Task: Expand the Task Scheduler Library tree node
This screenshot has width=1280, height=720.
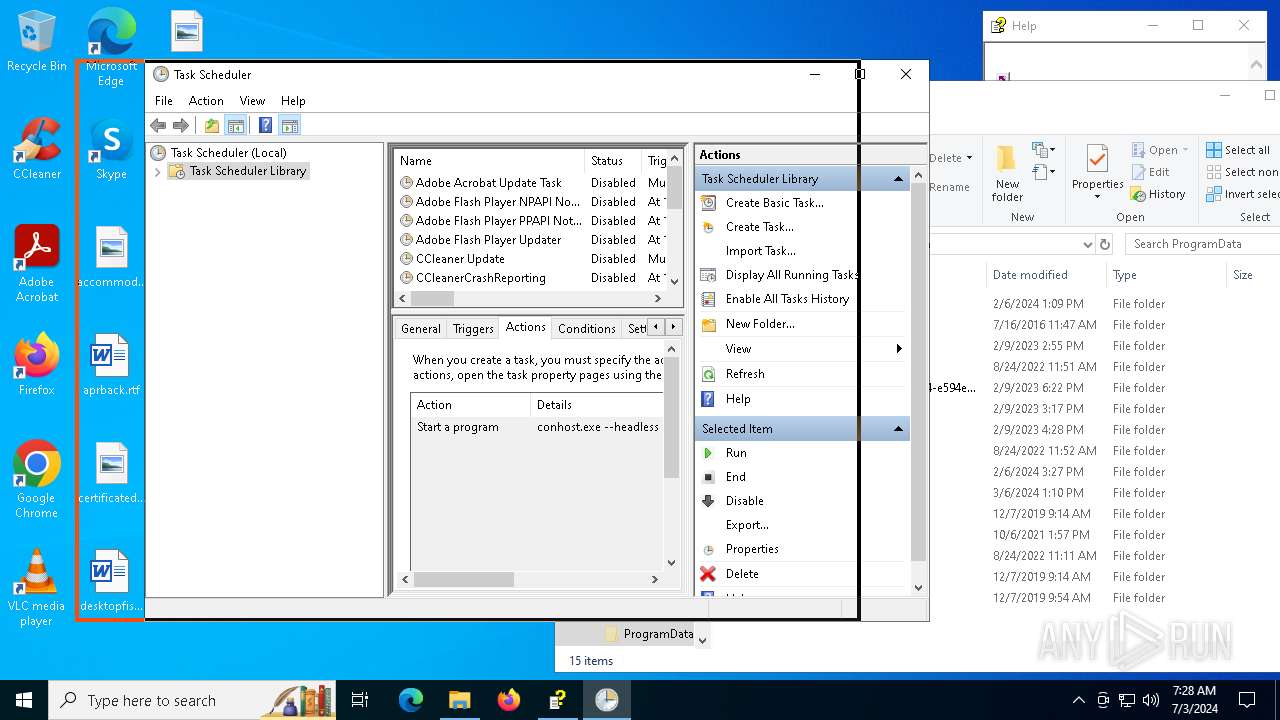Action: (x=157, y=172)
